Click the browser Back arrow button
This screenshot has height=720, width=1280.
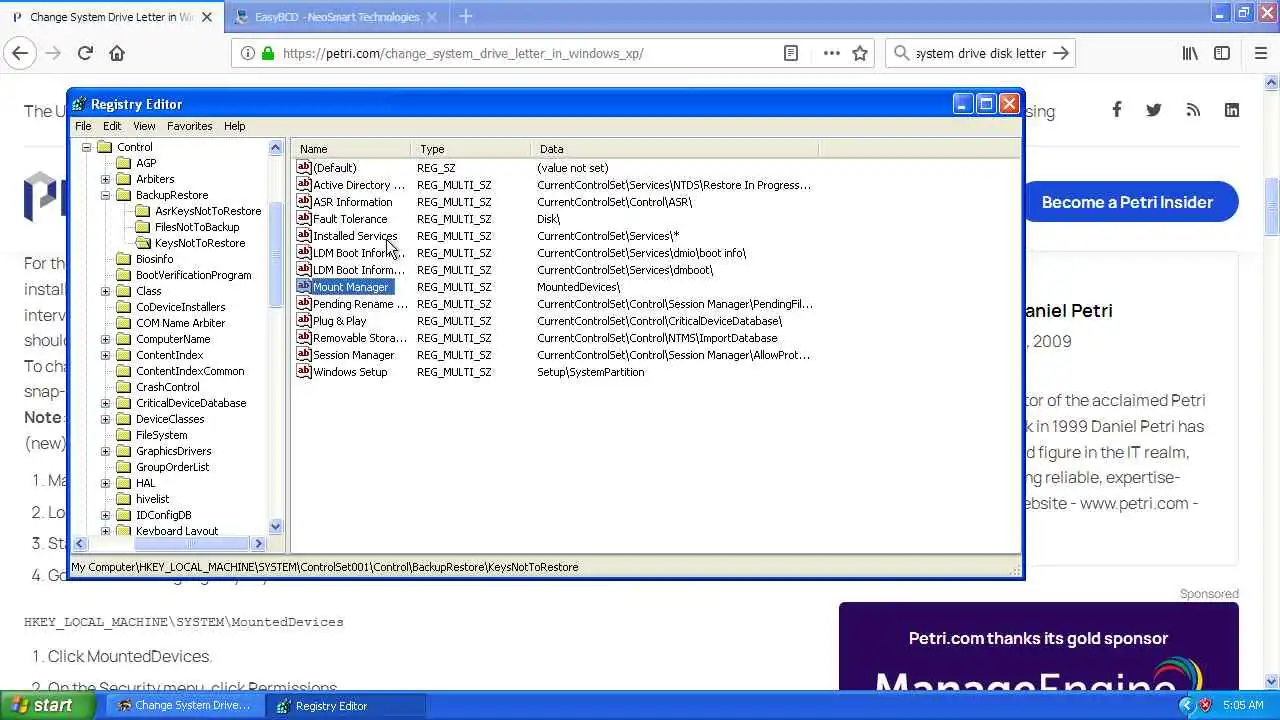pyautogui.click(x=20, y=53)
